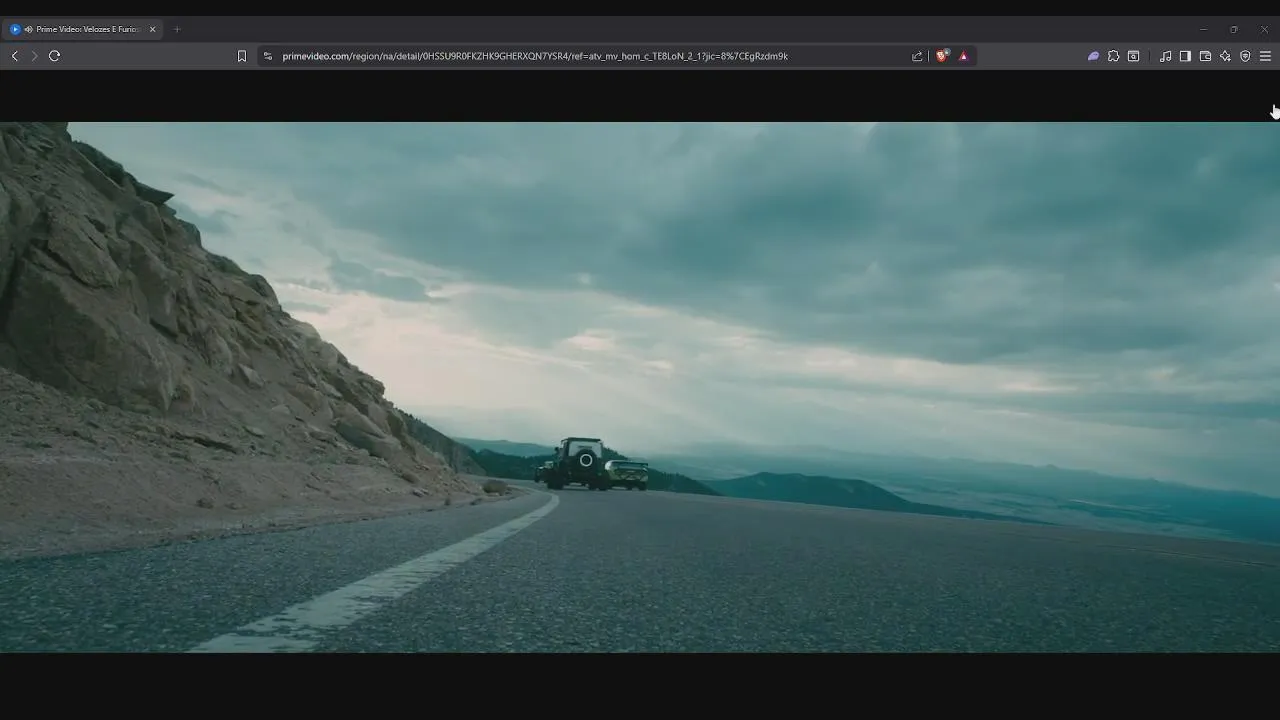
Task: Open the Brave VPN shield icon
Action: pyautogui.click(x=1245, y=56)
